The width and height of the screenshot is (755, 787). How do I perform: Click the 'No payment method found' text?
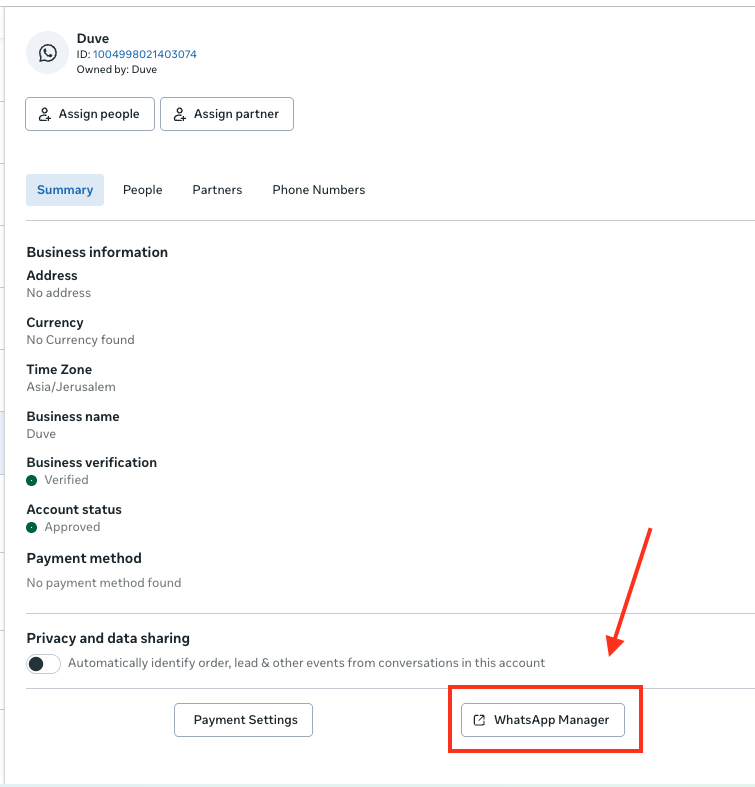click(x=103, y=582)
